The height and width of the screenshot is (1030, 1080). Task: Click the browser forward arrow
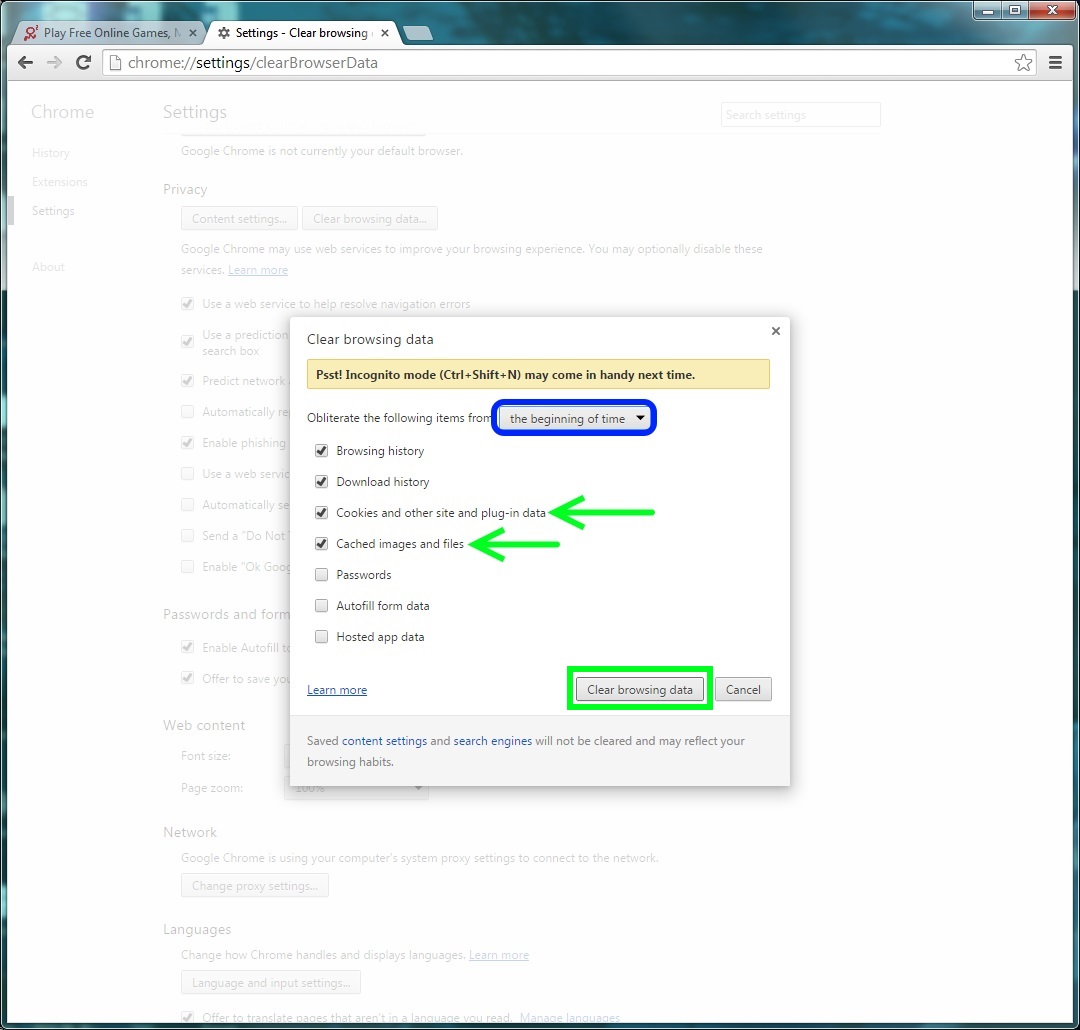(x=55, y=63)
